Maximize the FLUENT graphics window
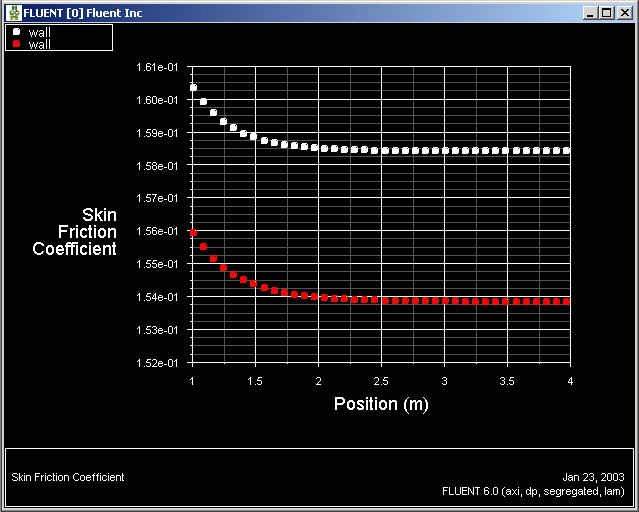This screenshot has height=512, width=639. click(x=606, y=13)
